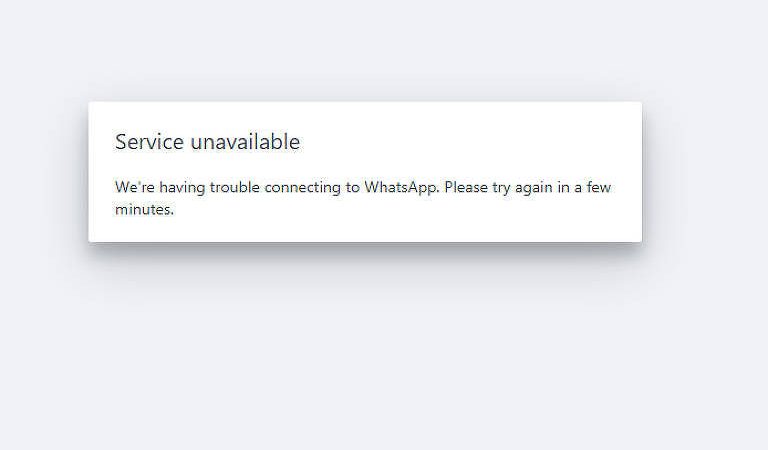Click the word "connecting" in the message

coord(303,188)
